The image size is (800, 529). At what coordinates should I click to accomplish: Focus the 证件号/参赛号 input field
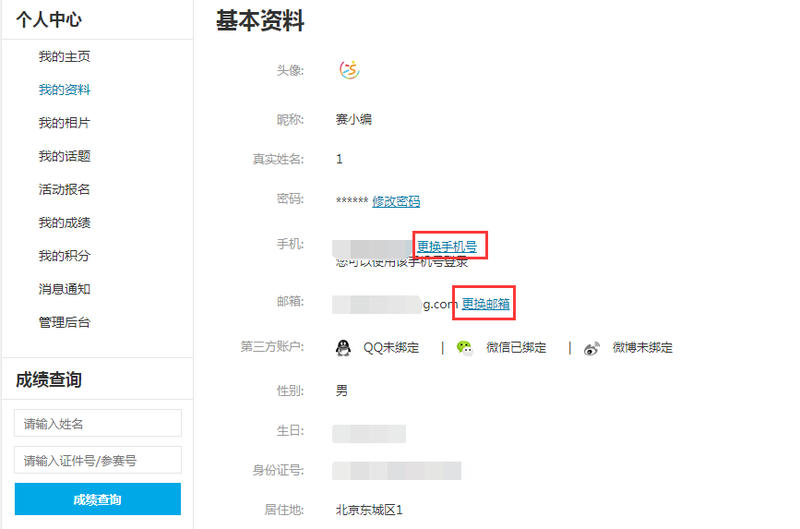coord(98,460)
